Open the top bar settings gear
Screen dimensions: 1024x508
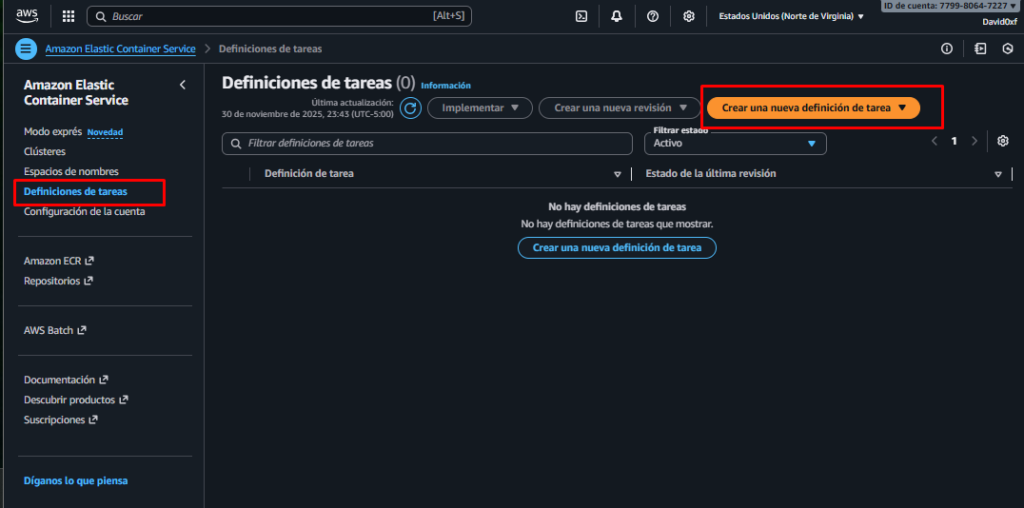688,16
